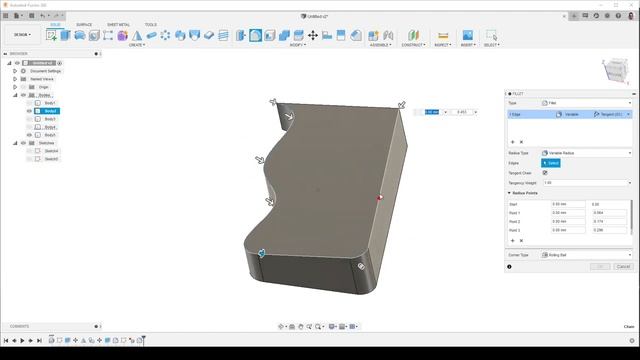Viewport: 640px width, 360px height.
Task: Open the New Component assemble icon
Action: (373, 36)
